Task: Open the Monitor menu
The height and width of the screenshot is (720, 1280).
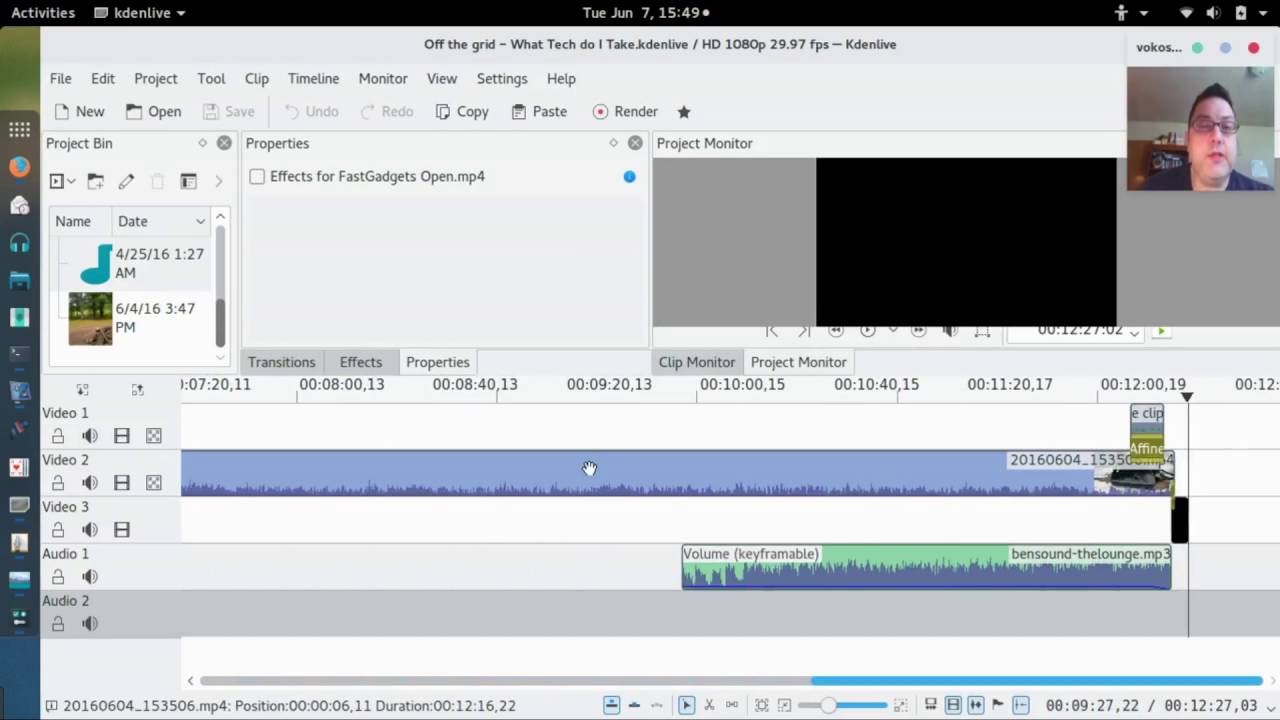Action: point(383,79)
